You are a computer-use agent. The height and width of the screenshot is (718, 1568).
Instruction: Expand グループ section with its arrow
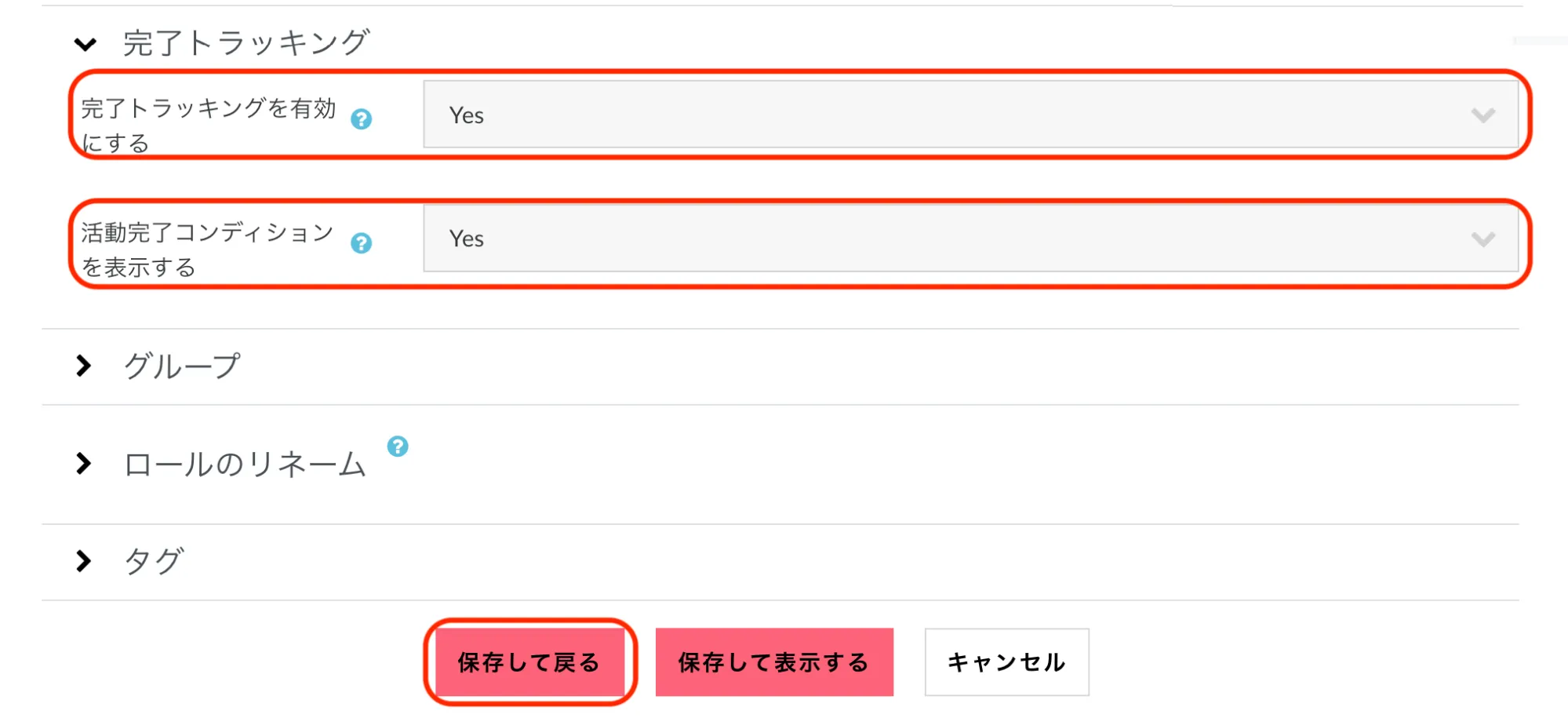[83, 366]
